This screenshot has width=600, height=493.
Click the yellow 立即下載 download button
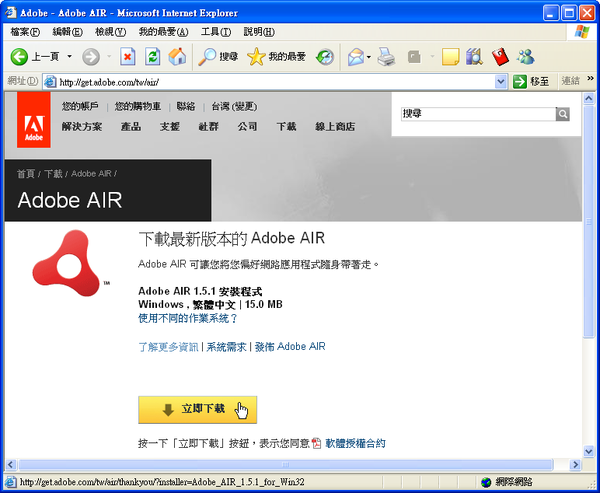coord(197,410)
